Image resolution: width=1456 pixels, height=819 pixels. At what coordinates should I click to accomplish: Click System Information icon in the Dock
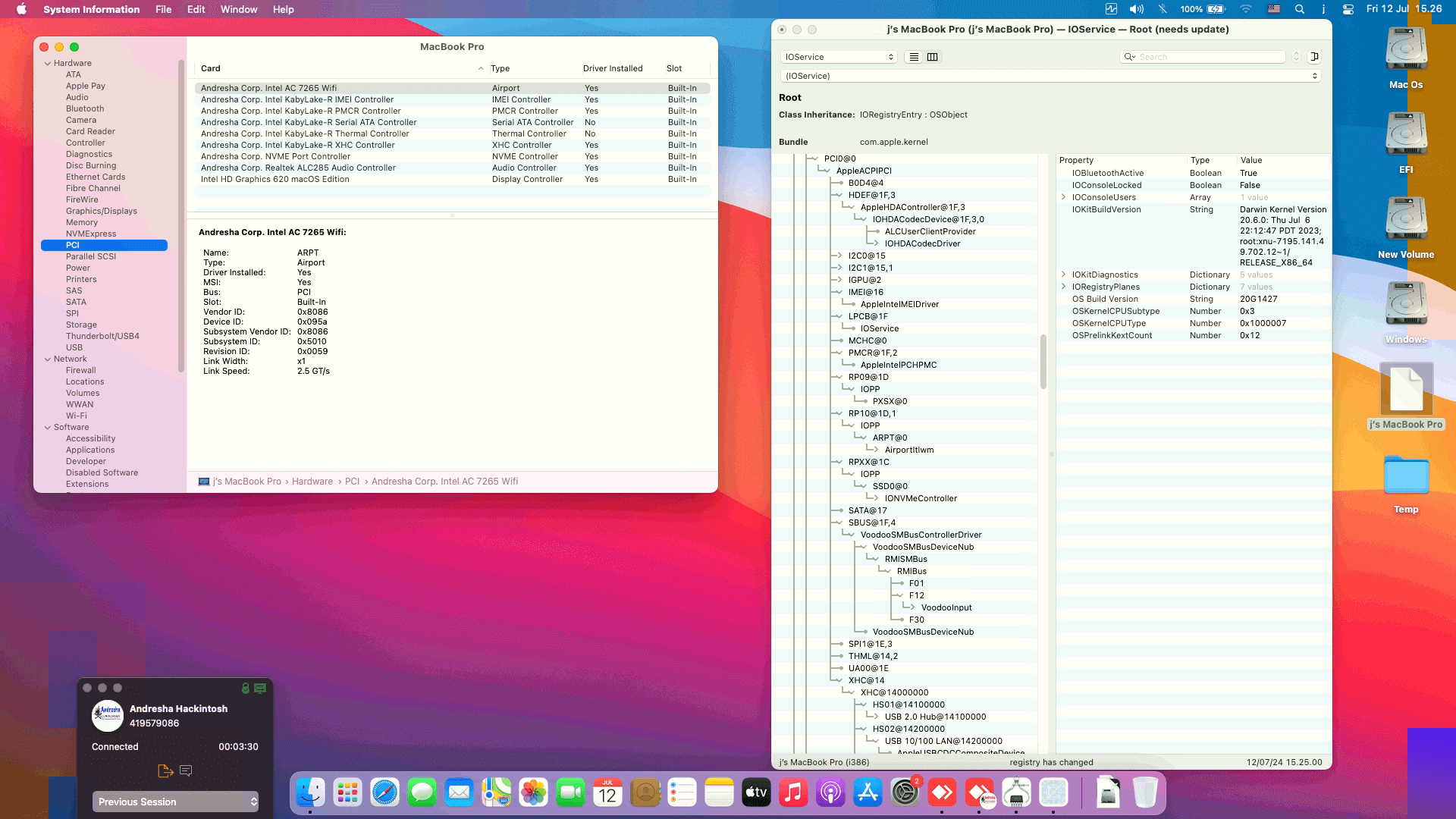tap(1016, 793)
